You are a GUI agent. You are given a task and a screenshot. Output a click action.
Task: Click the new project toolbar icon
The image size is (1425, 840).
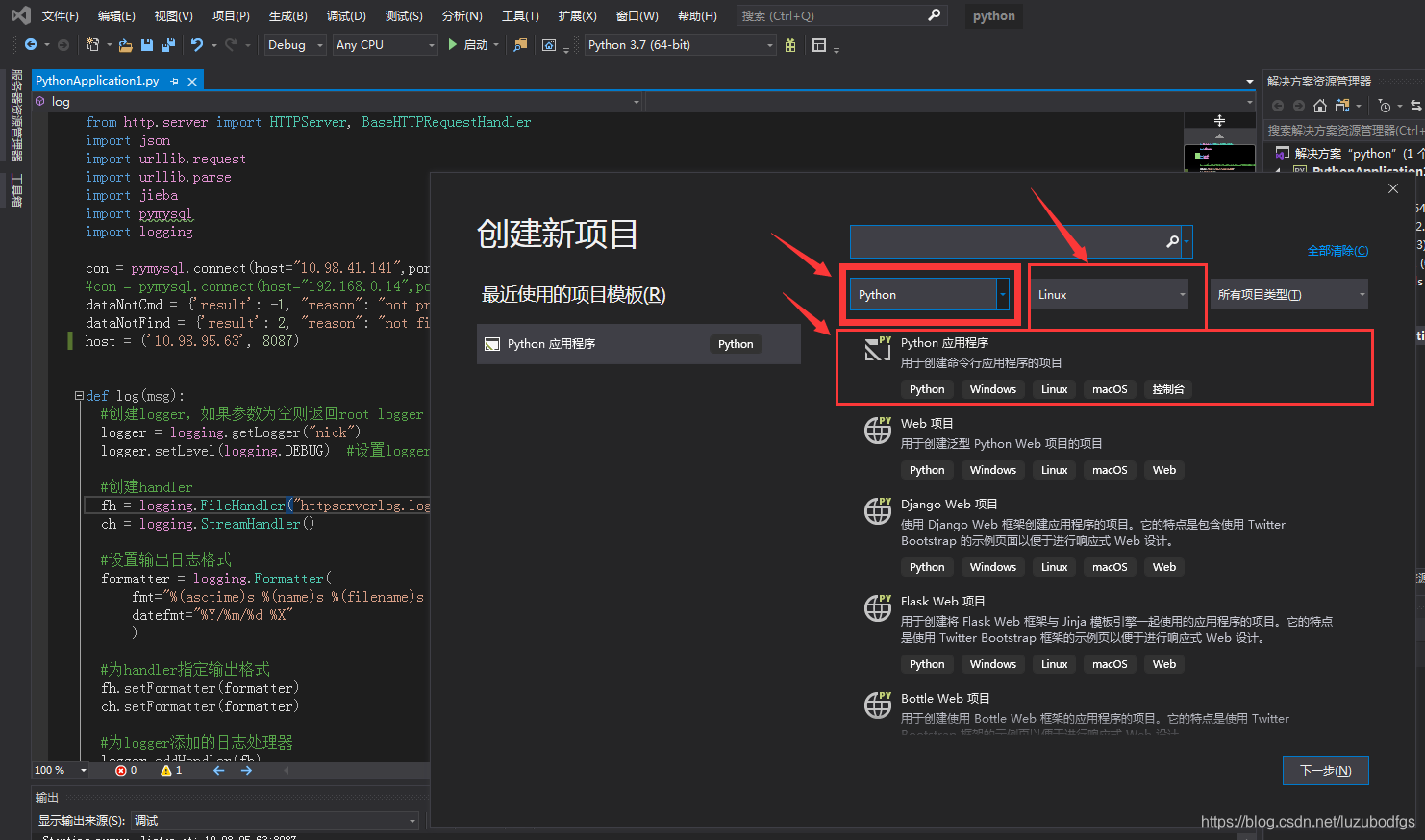(92, 44)
